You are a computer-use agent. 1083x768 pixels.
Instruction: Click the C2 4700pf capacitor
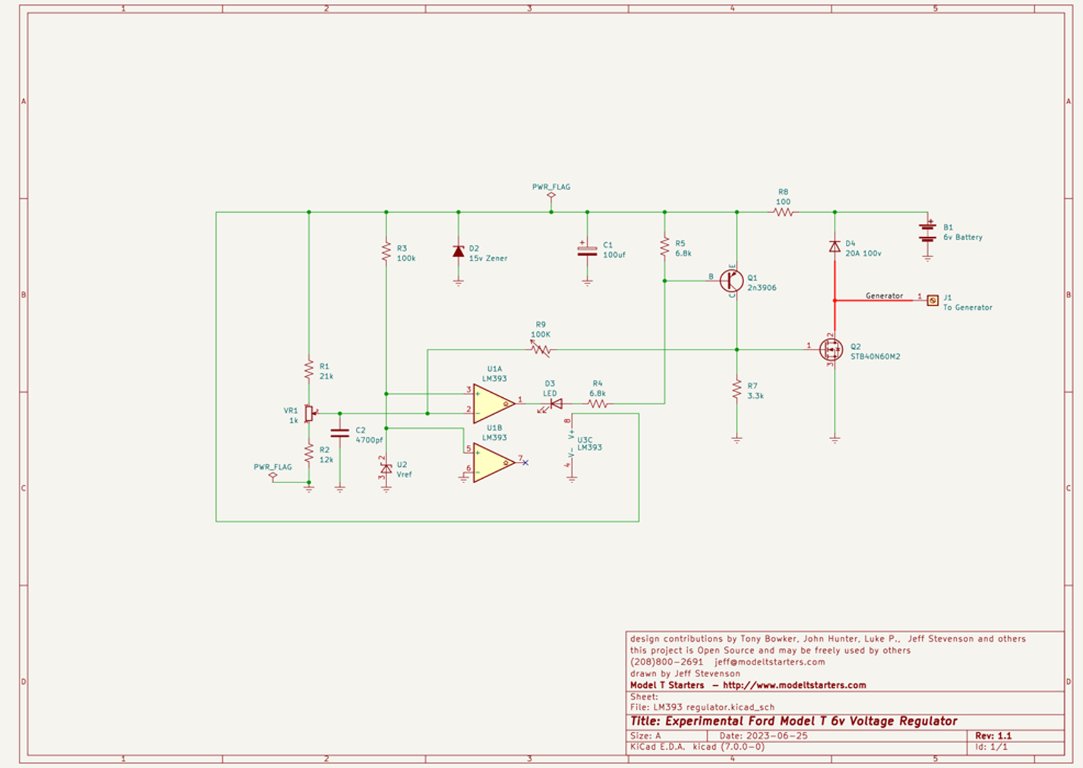tap(340, 433)
